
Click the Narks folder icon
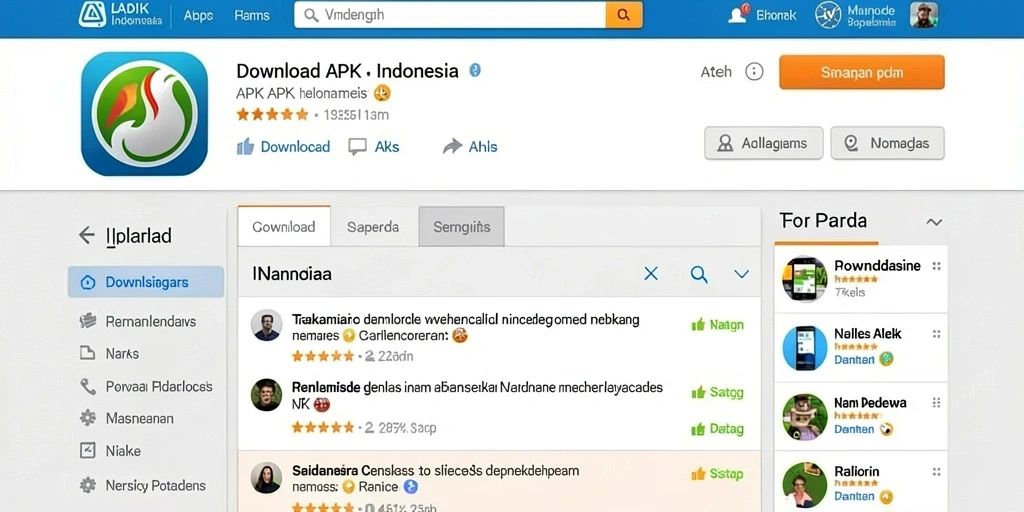coord(88,353)
